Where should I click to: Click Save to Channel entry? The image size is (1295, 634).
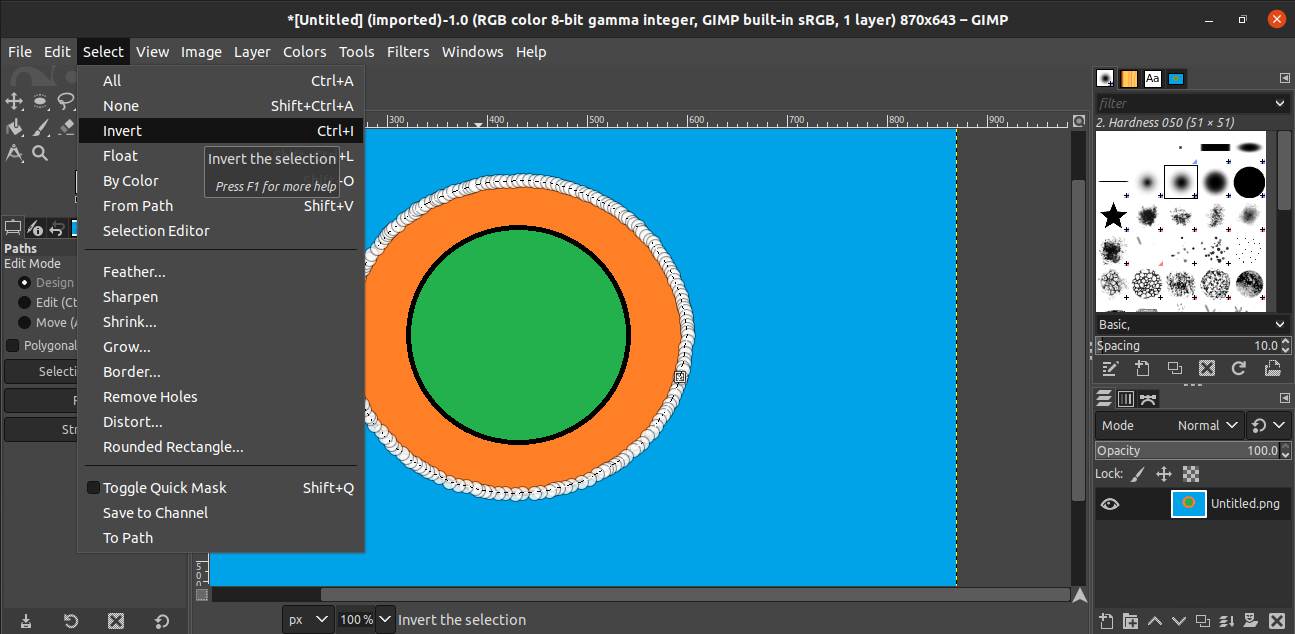coord(155,513)
